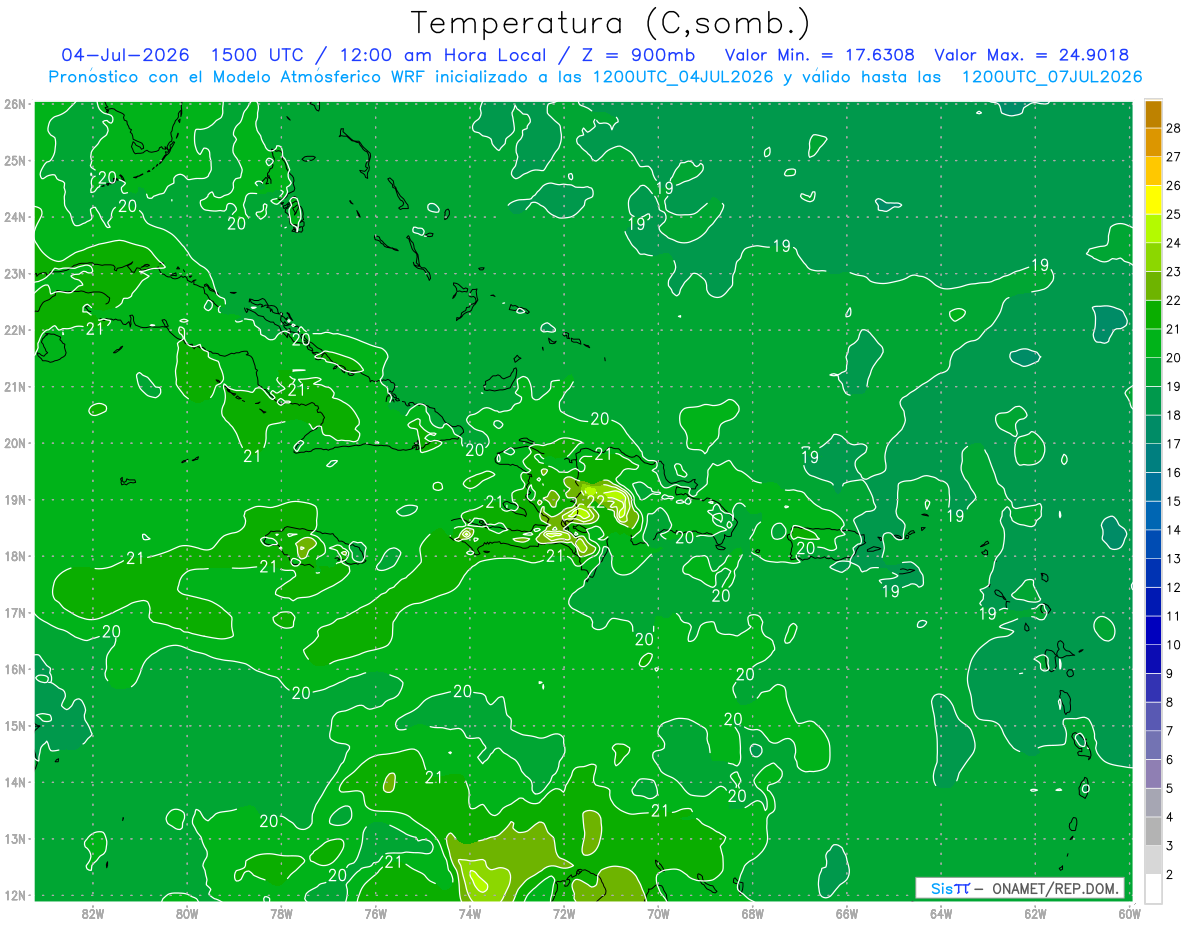This screenshot has width=1200, height=927.
Task: Click the color scale label '5'
Action: tap(1171, 788)
